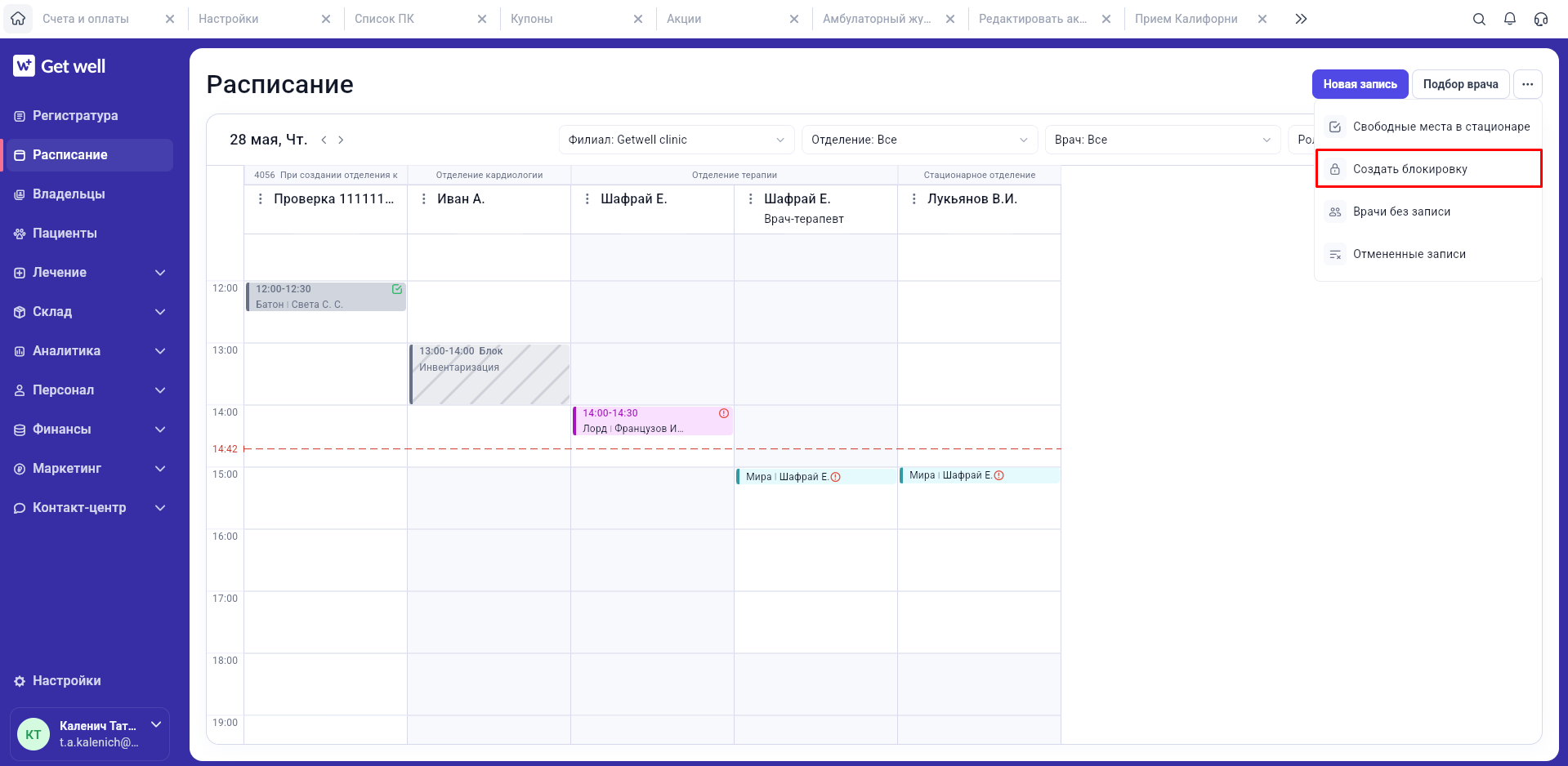Show more tabs double-chevron icon
This screenshot has width=1568, height=766.
coord(1301,19)
